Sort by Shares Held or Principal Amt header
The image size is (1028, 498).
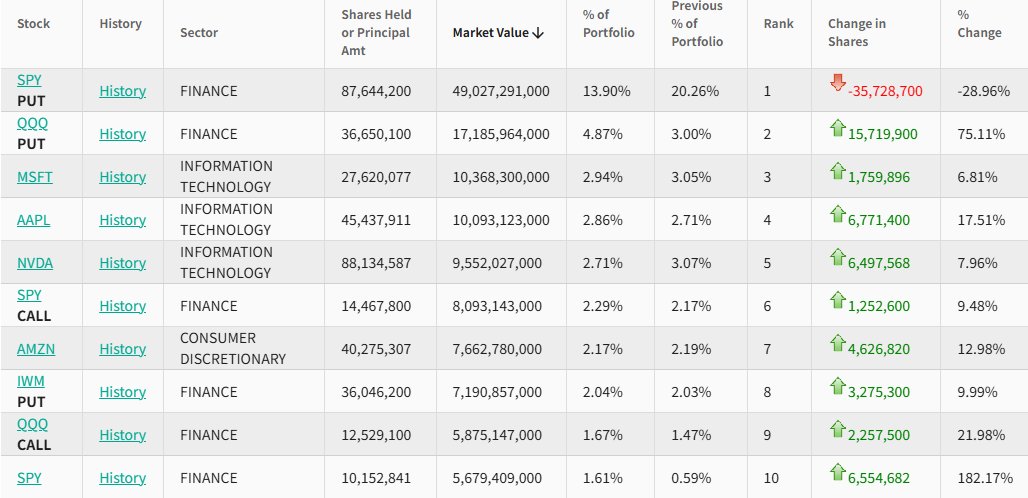pos(376,33)
